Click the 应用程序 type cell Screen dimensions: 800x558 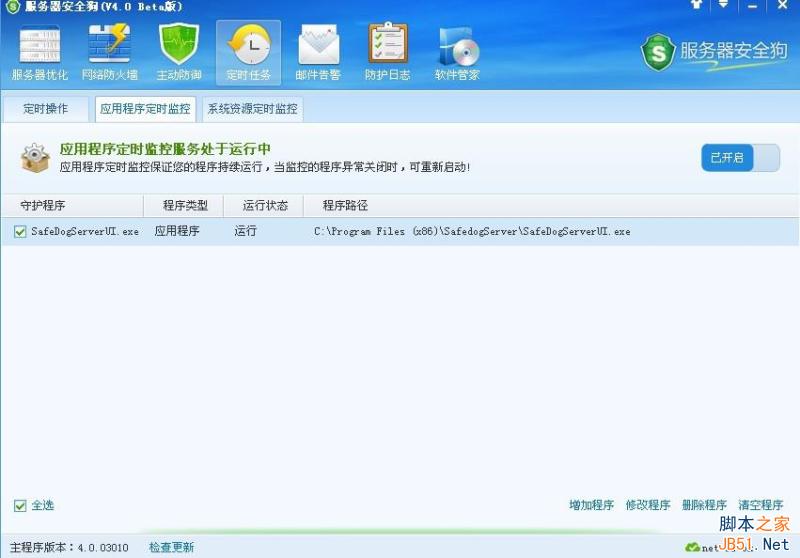(177, 231)
